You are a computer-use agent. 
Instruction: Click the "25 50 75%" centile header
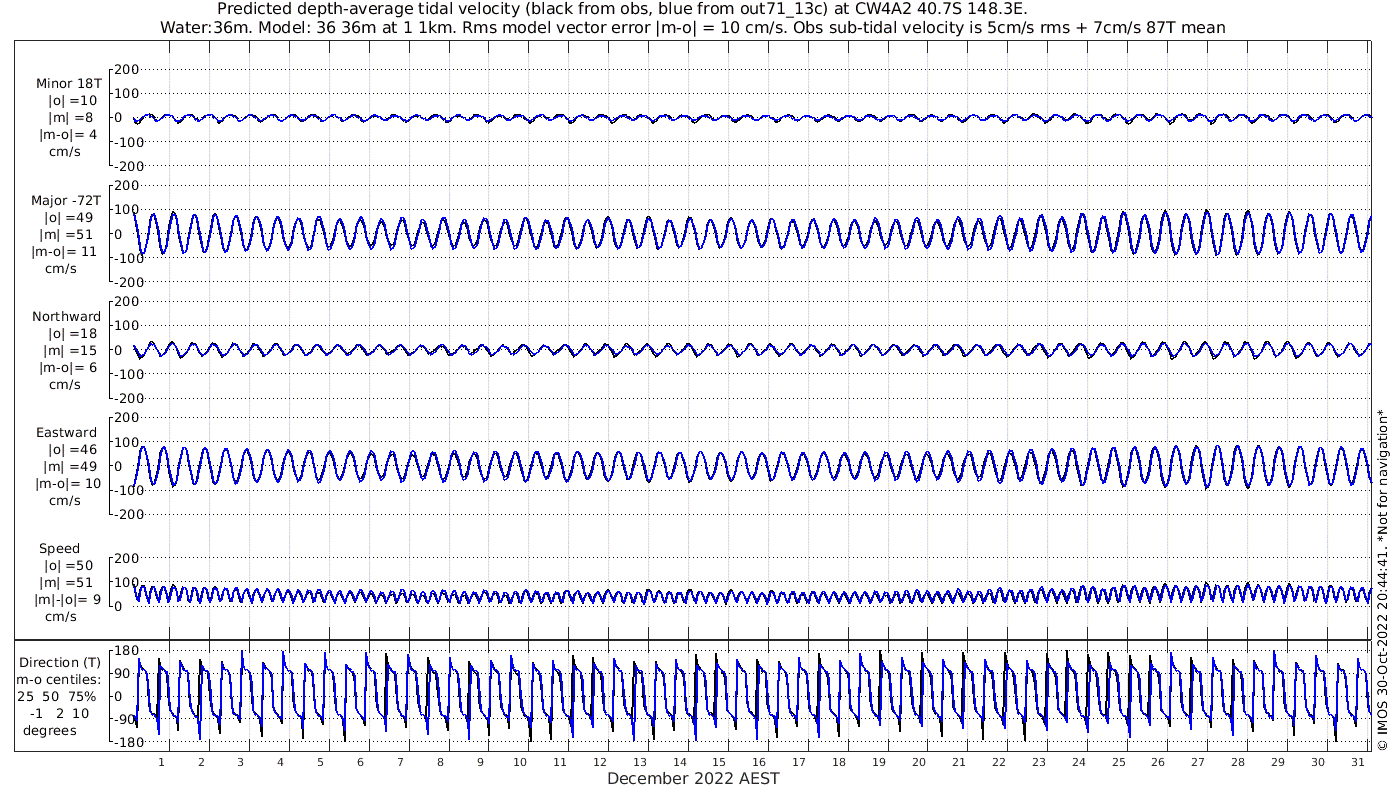56,696
